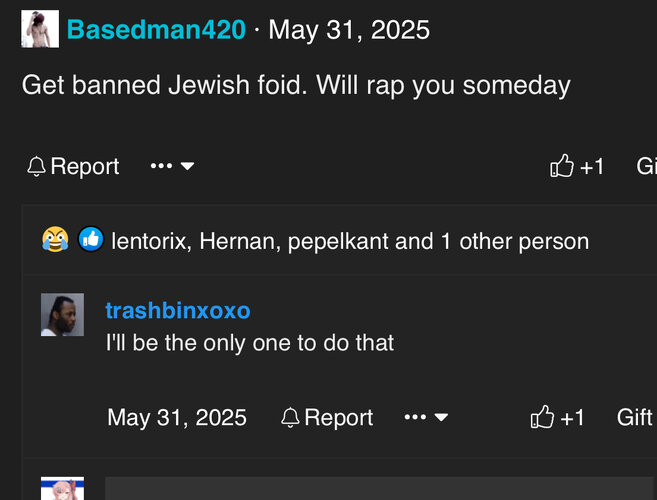Click the laughing-crying reaction emoji
Screen dimensions: 657x500
[55, 240]
